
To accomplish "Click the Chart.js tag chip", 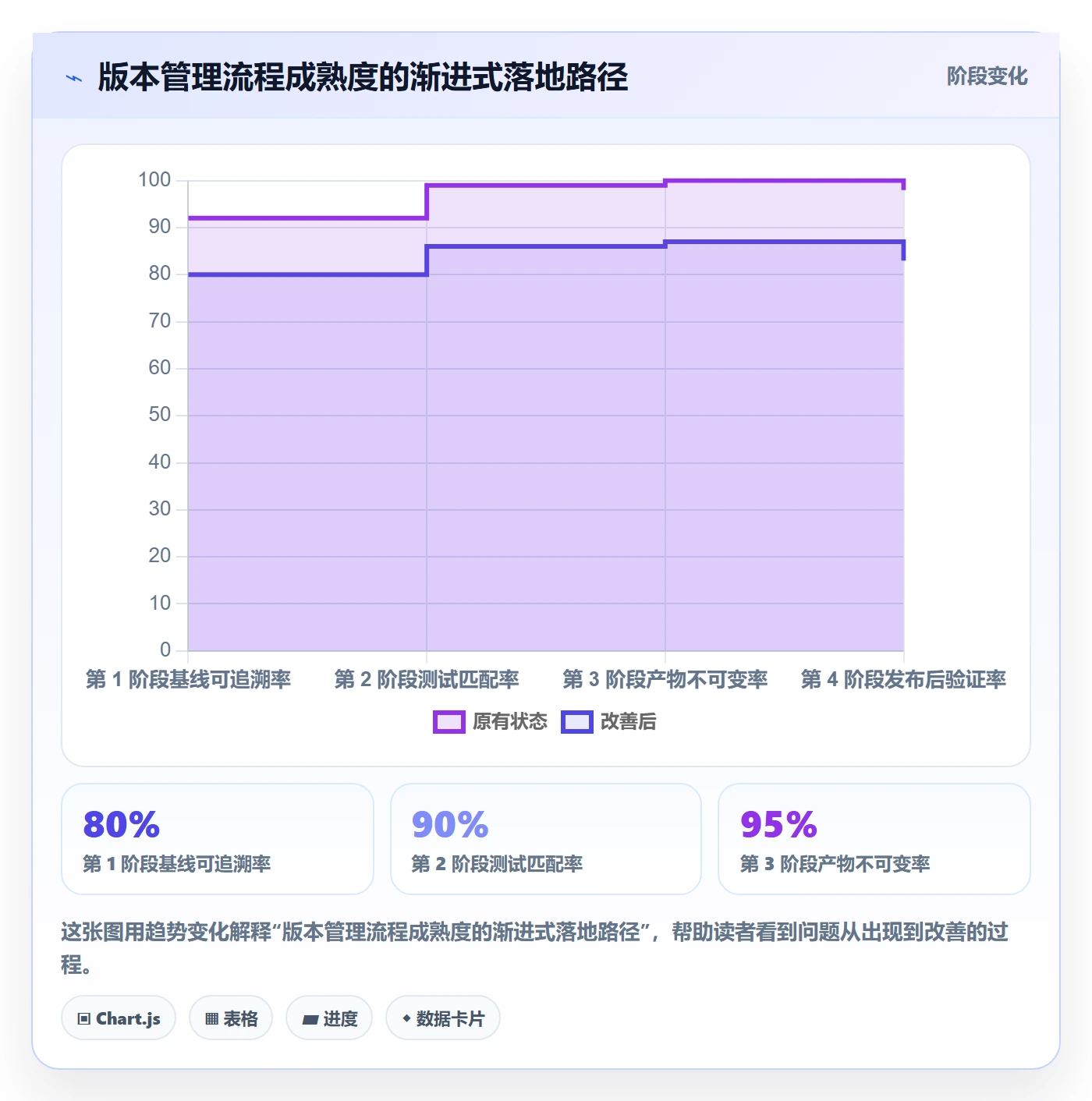I will tap(119, 1018).
